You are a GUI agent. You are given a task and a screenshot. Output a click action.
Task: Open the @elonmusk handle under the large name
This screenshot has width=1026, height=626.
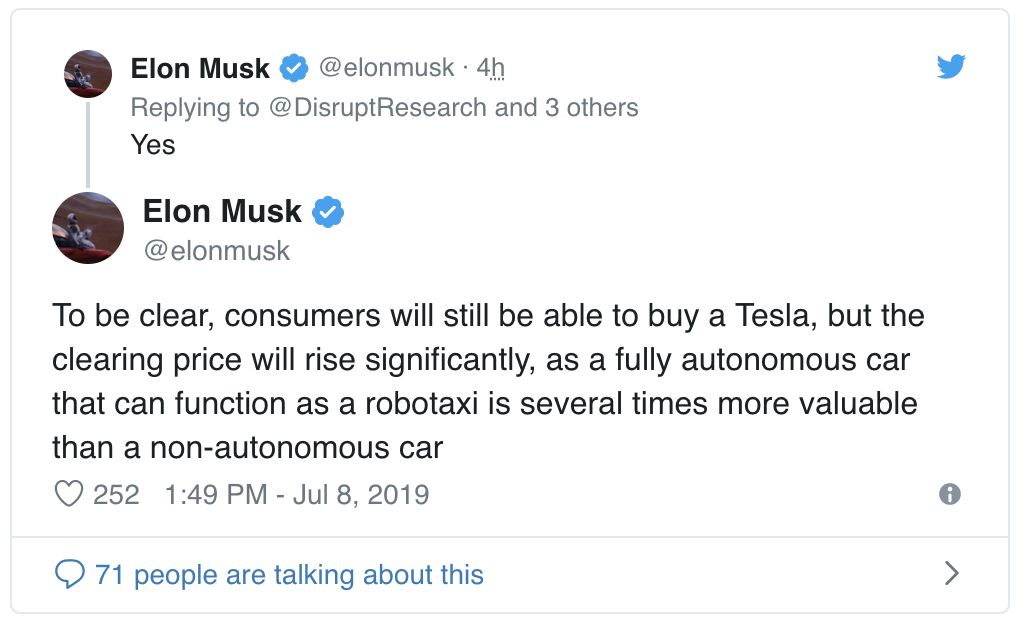(x=217, y=251)
